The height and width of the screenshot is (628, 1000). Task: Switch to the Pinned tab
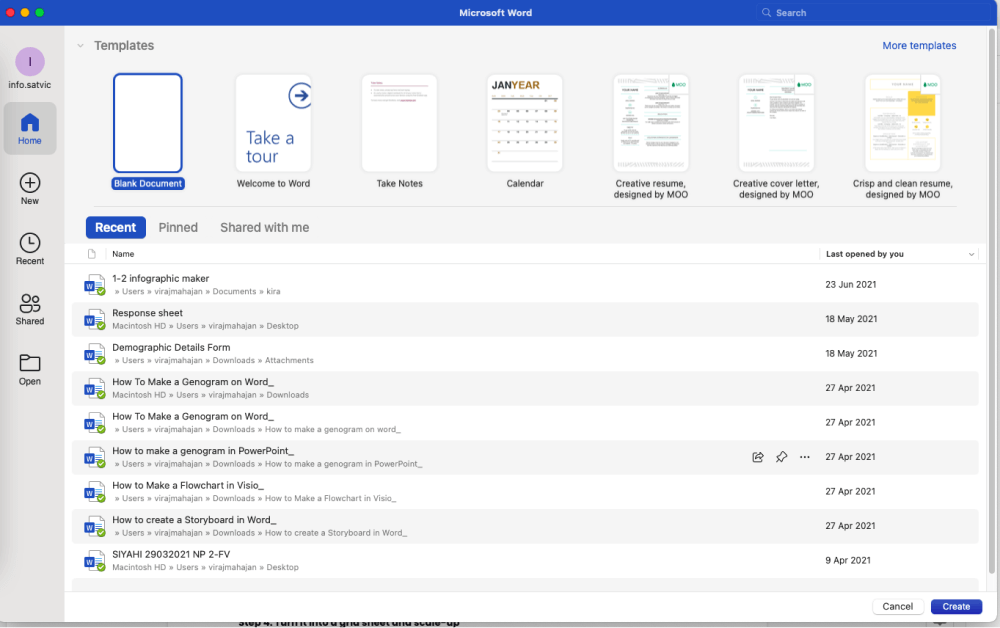(178, 228)
